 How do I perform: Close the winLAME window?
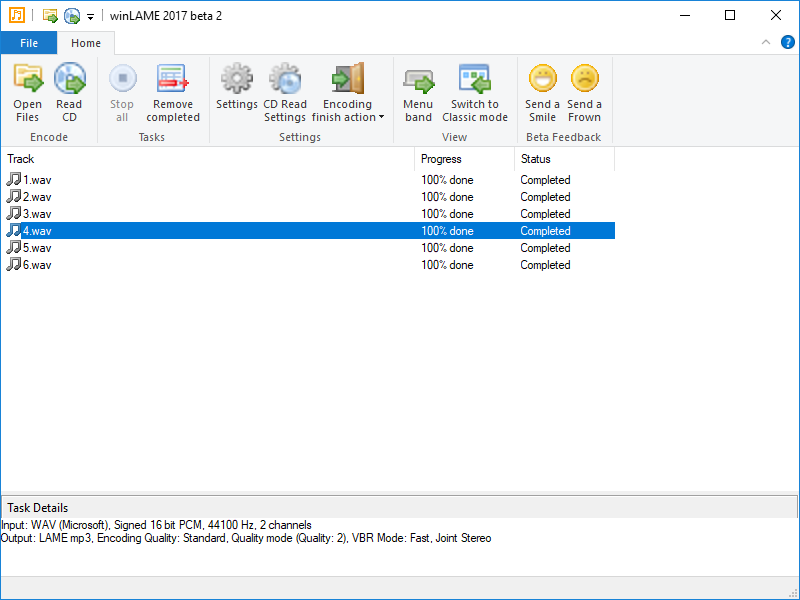click(776, 15)
